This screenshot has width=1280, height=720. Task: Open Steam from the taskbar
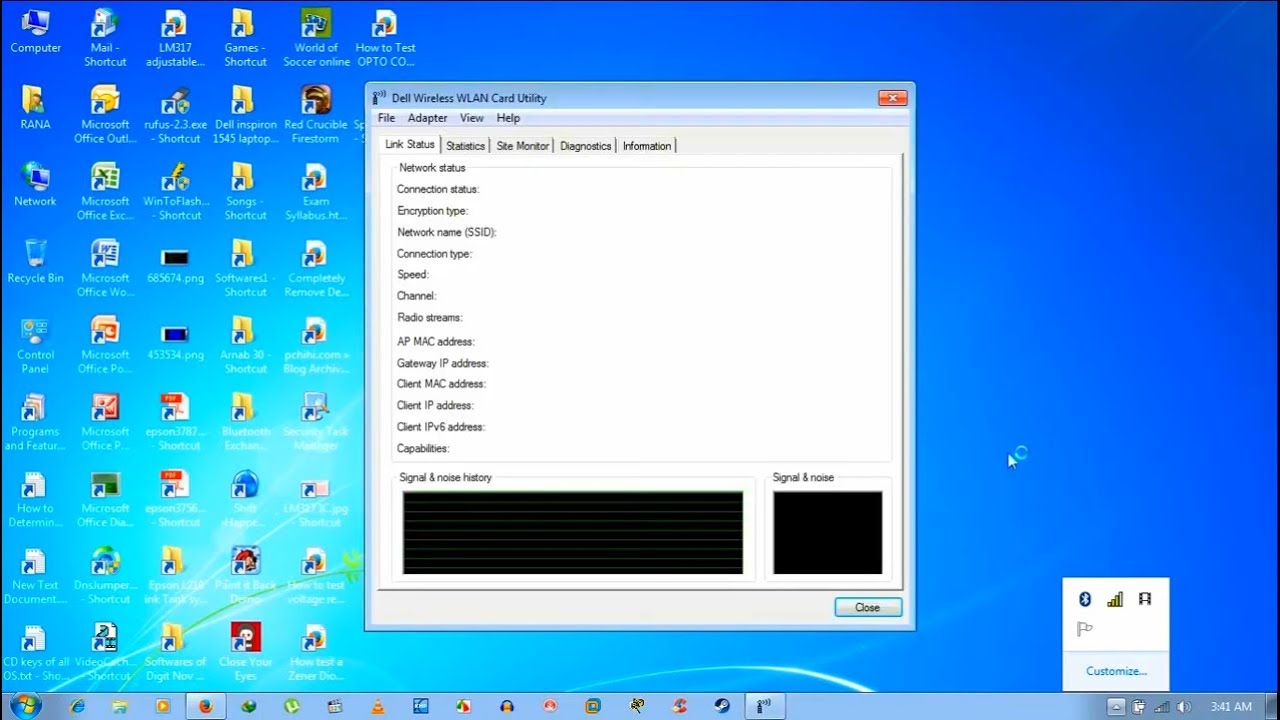722,706
